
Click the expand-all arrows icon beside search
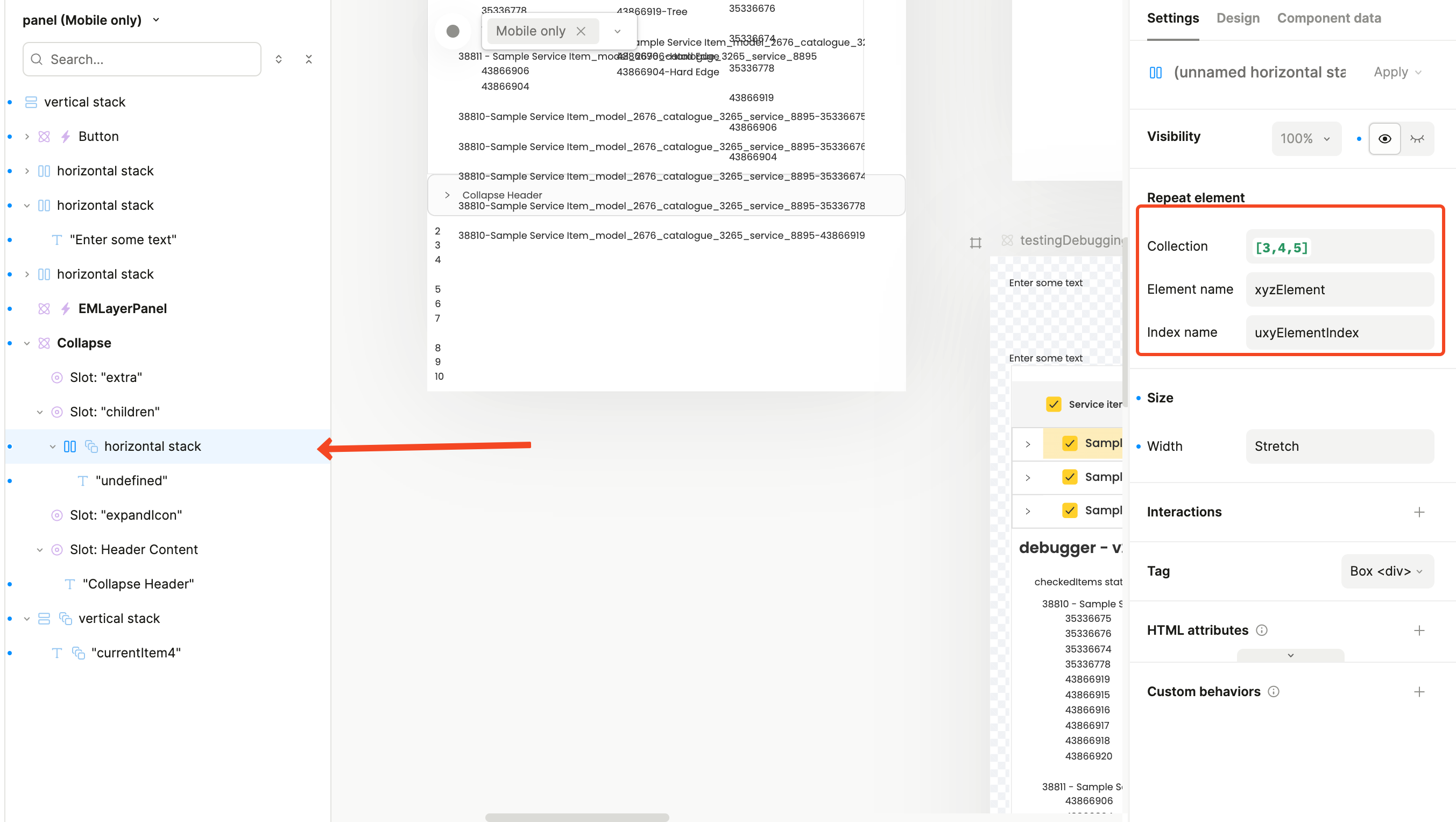coord(279,59)
